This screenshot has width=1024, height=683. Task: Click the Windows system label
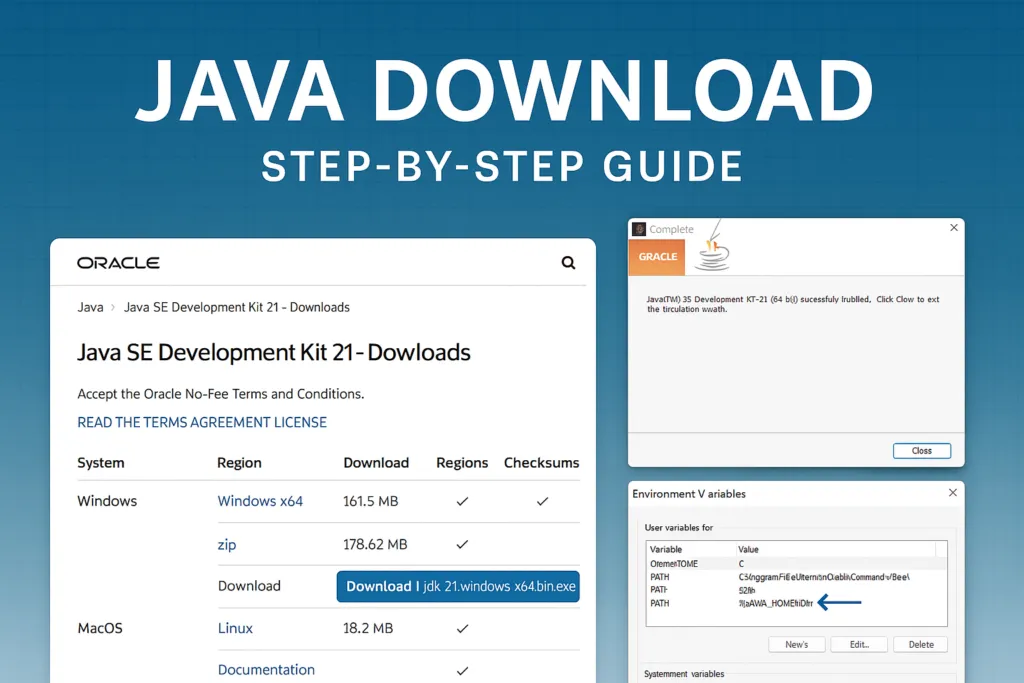point(107,501)
